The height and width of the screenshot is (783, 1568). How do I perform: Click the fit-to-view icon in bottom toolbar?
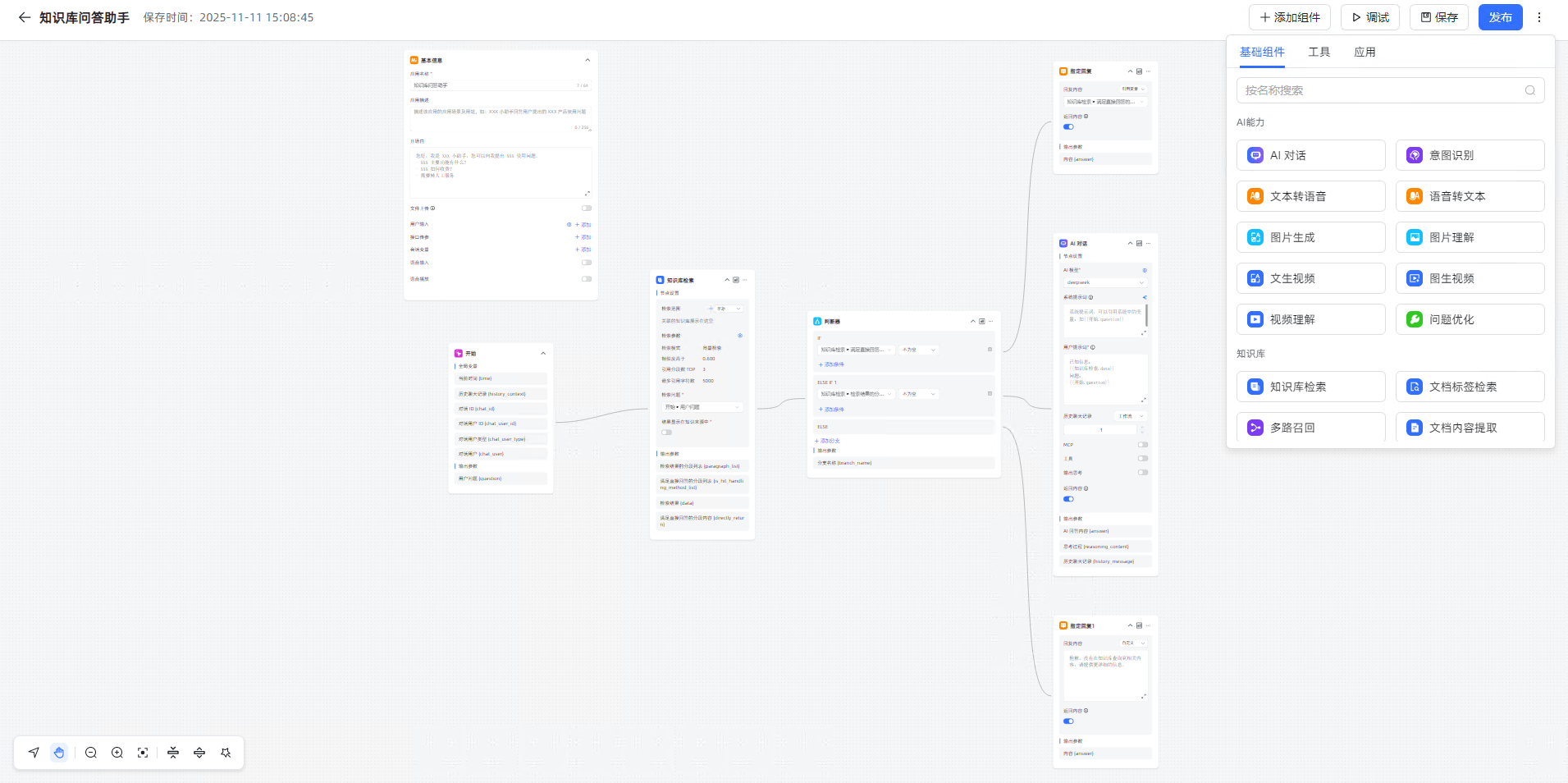143,753
